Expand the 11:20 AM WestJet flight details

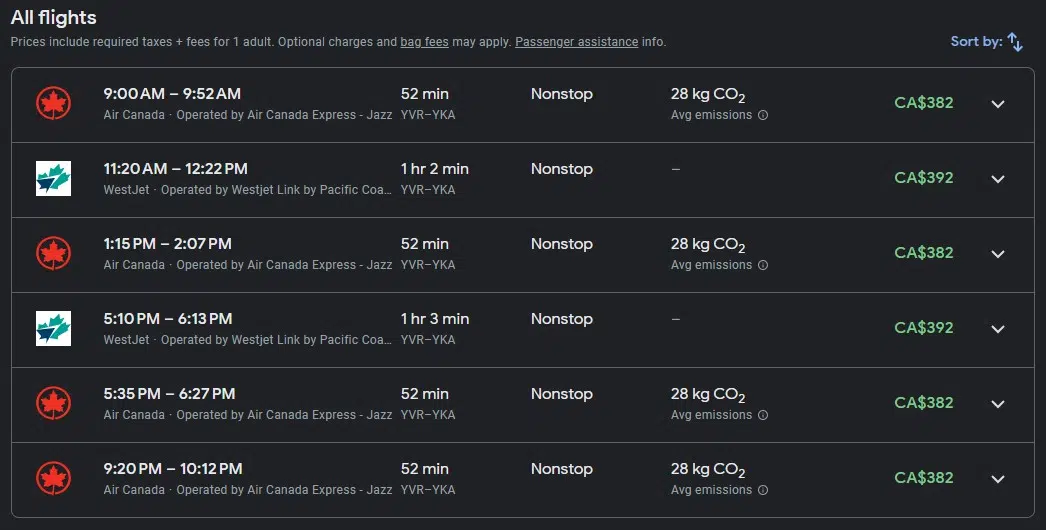tap(997, 179)
